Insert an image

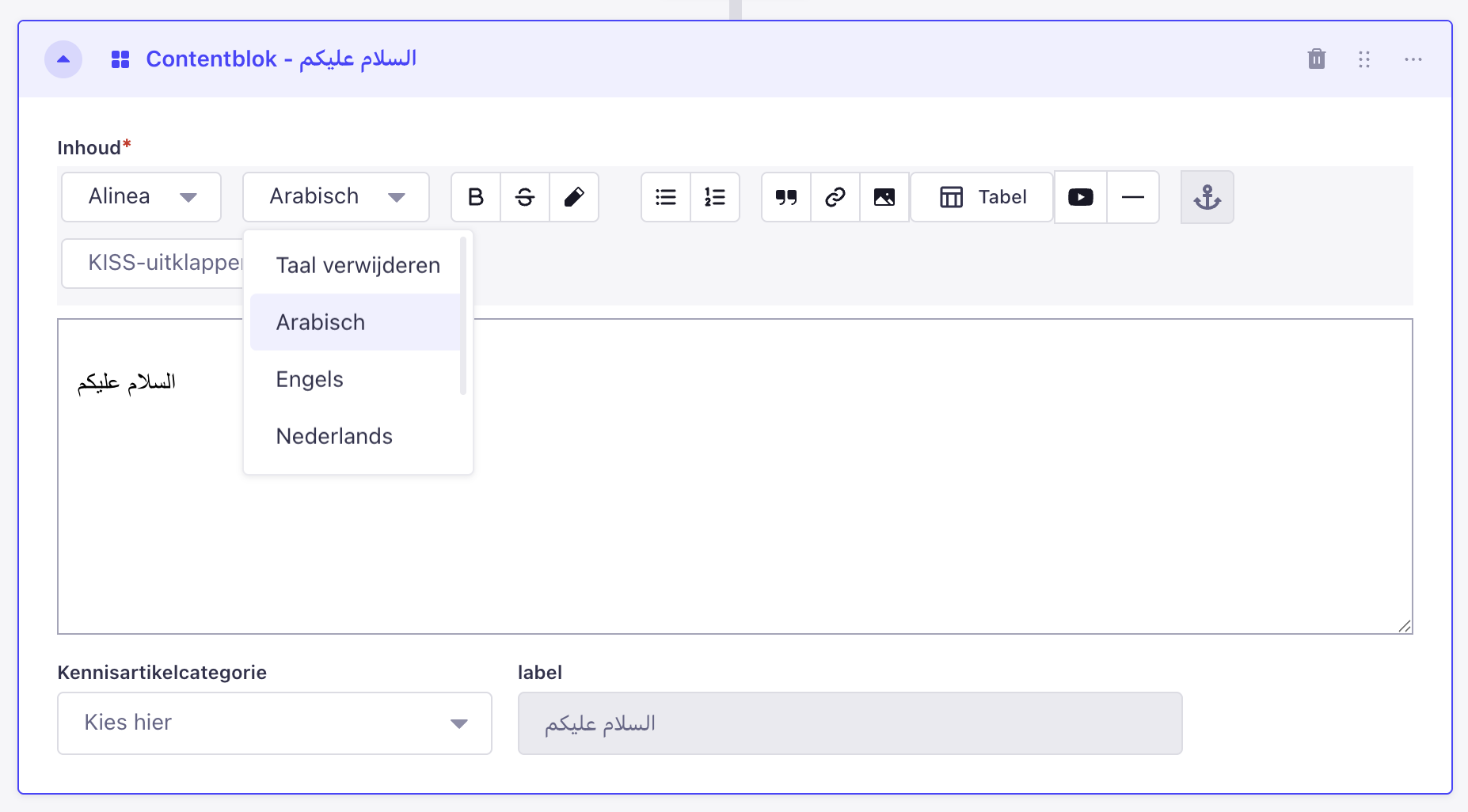[884, 197]
